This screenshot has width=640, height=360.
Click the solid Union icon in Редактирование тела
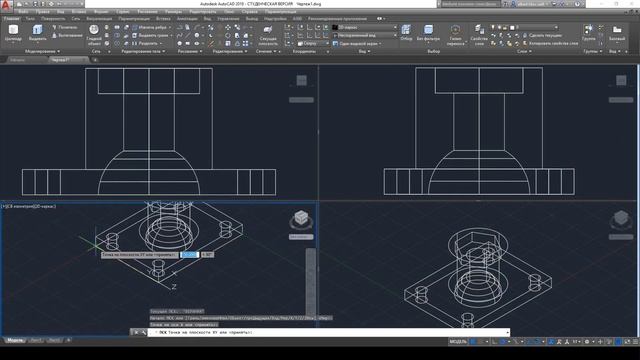pos(117,27)
